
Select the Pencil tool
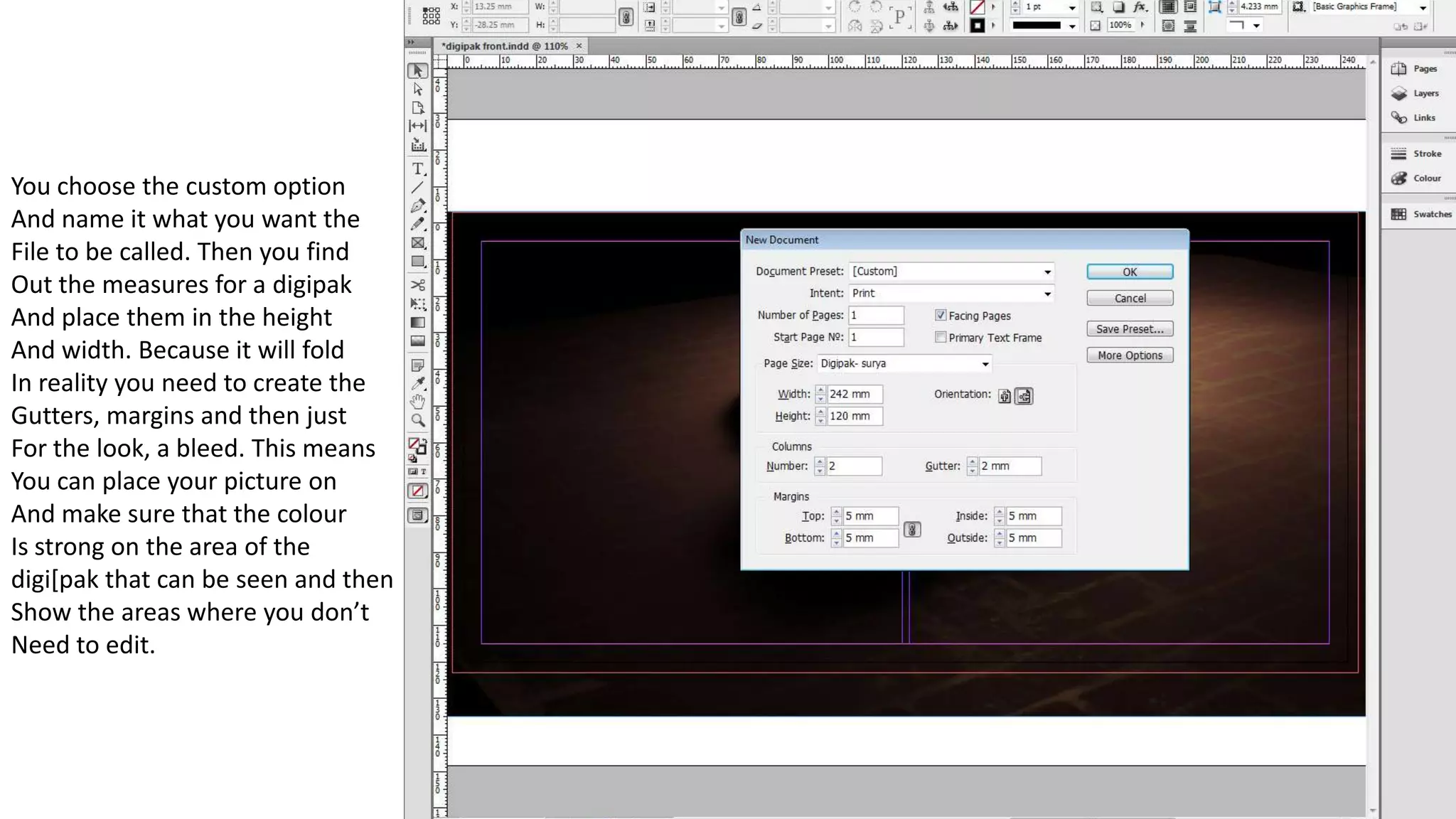[x=418, y=224]
